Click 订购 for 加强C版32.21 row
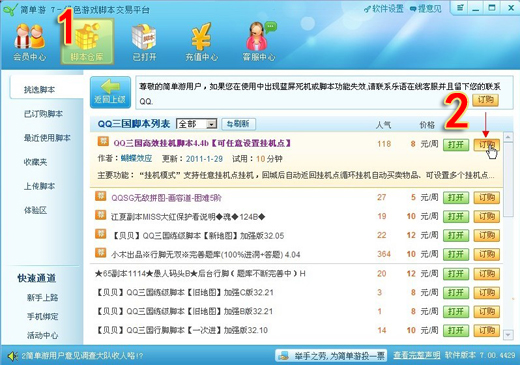 coord(487,293)
